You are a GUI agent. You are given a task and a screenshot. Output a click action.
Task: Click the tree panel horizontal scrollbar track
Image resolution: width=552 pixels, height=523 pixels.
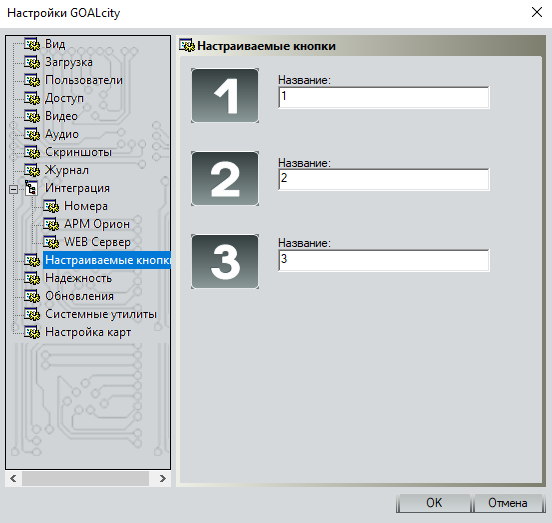tap(85, 479)
